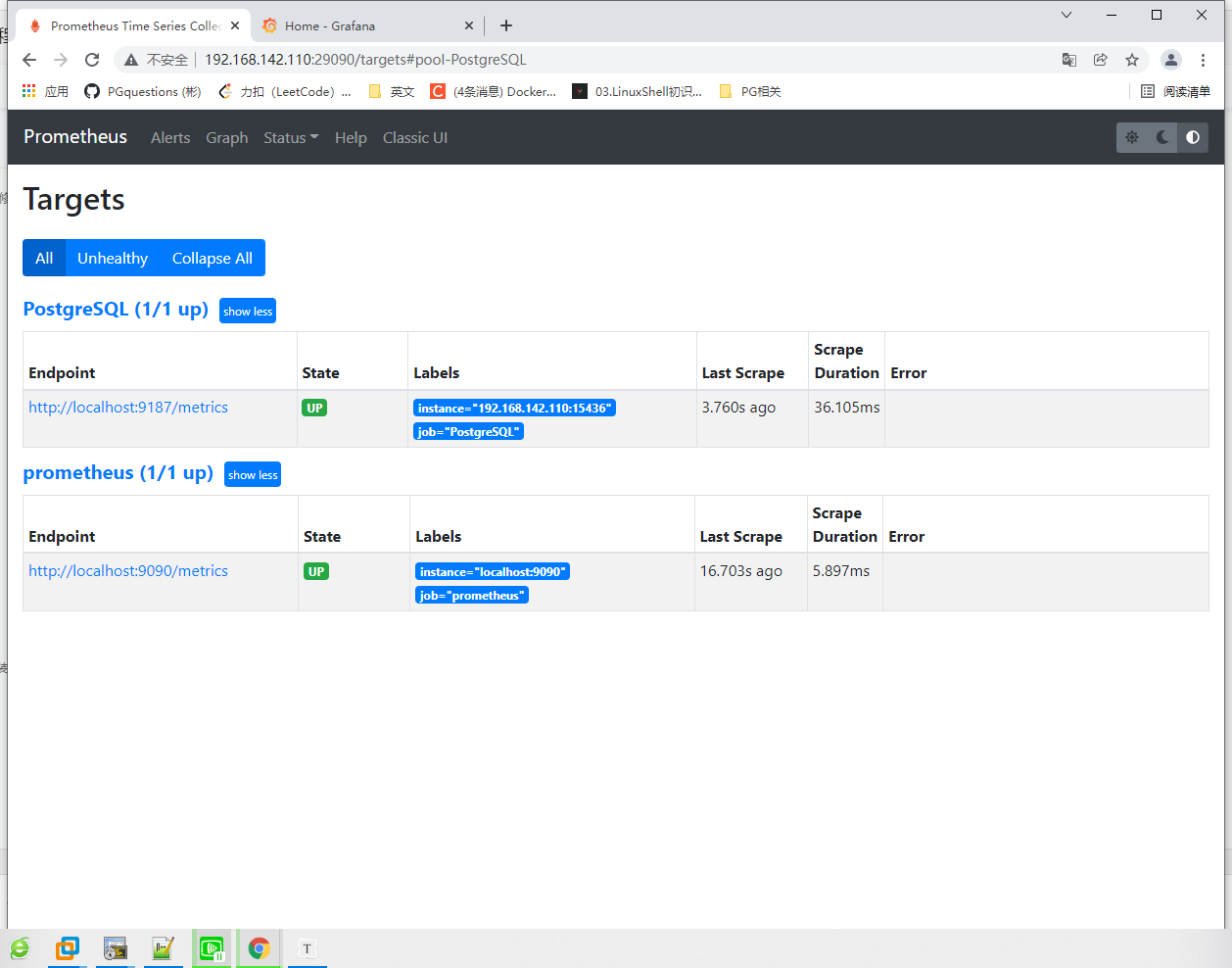This screenshot has width=1232, height=968.
Task: Click the job="PostgreSQL" label badge
Action: pyautogui.click(x=468, y=431)
